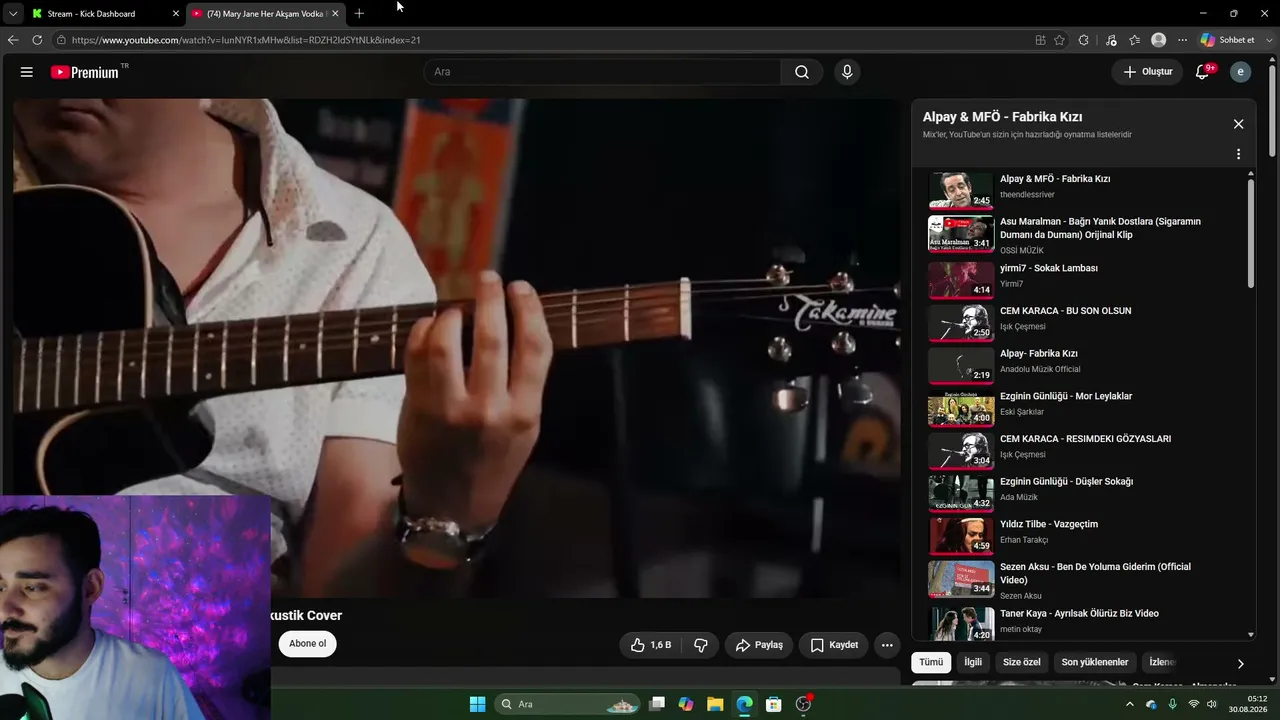1280x720 pixels.
Task: Close the Alpay & MFÖ mix playlist panel
Action: pos(1238,124)
